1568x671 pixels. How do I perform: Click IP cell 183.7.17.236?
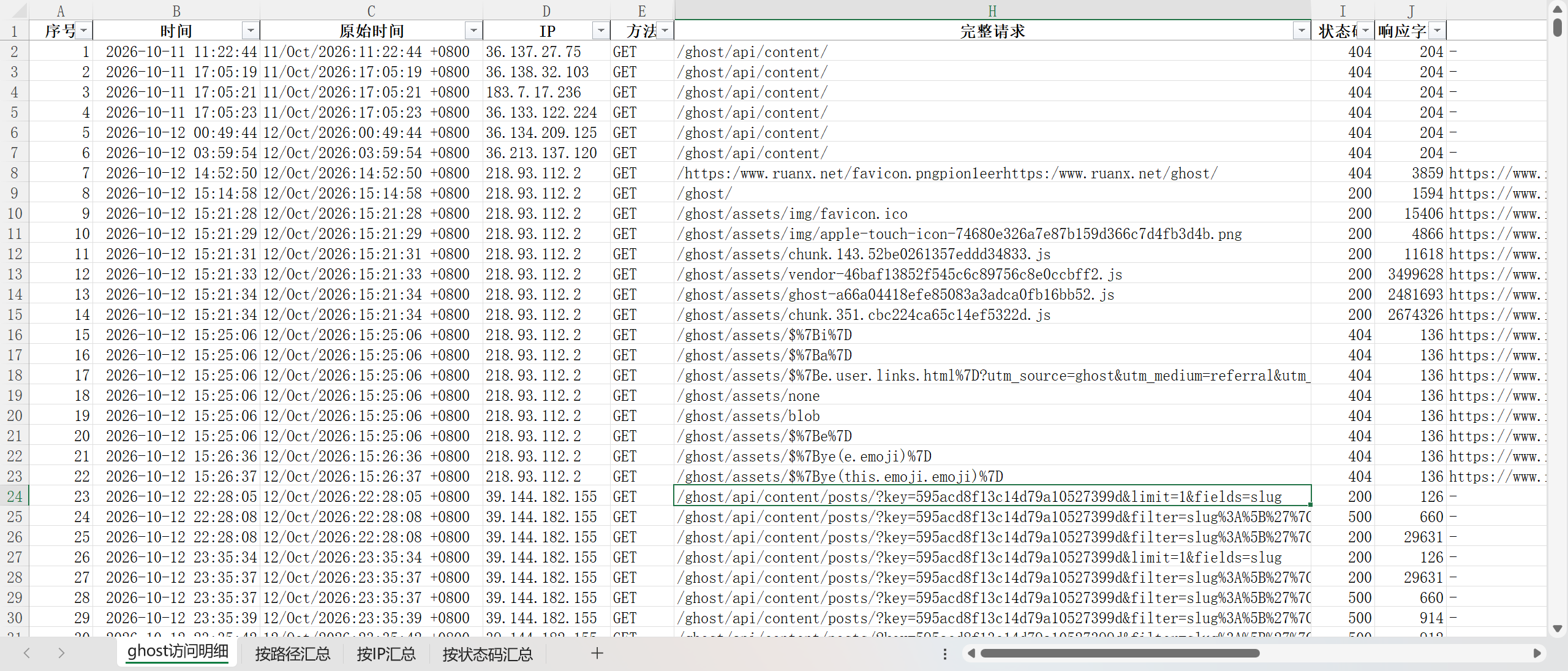point(546,92)
